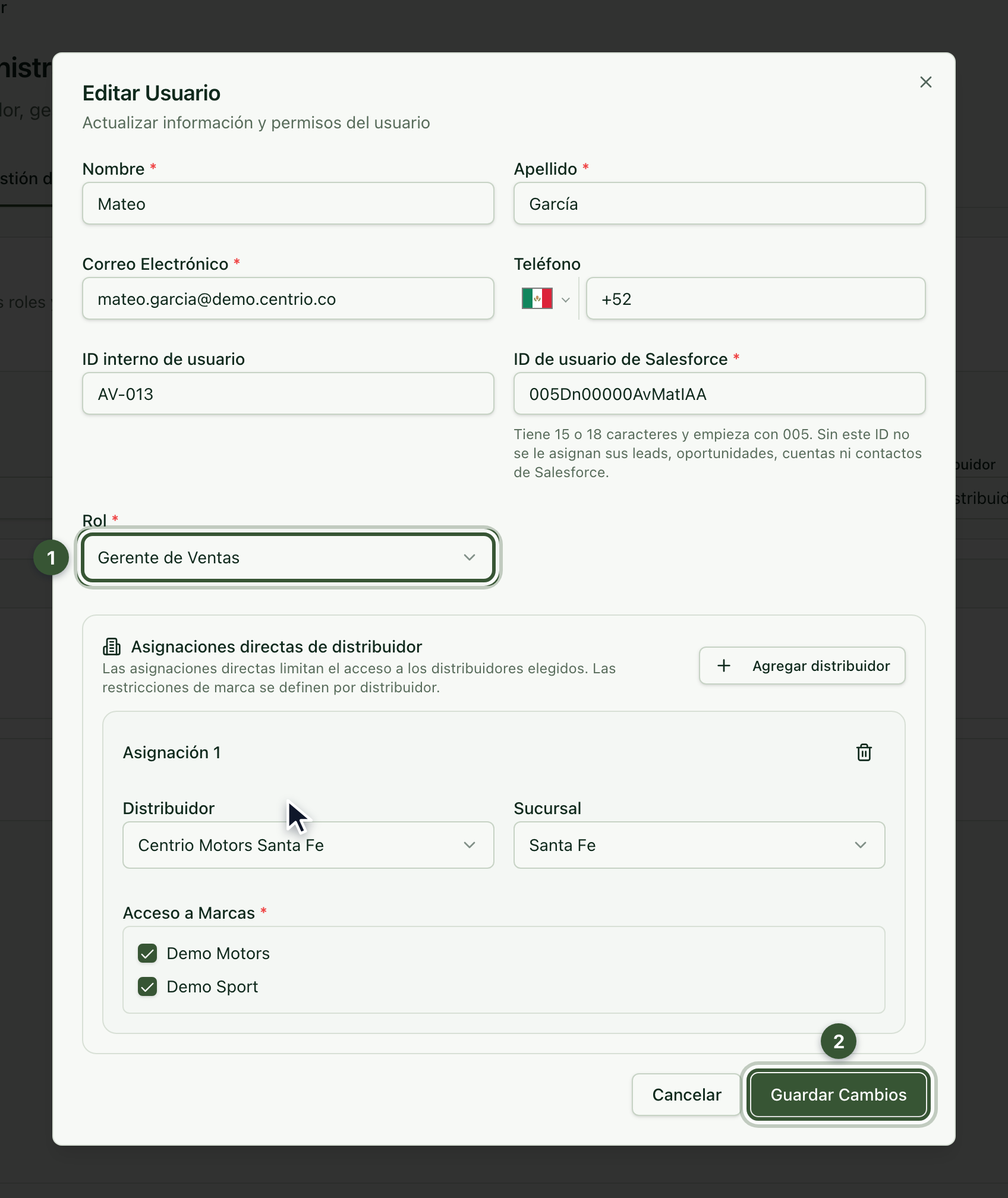
Task: Close the Editar Usuario dialog
Action: pos(925,82)
